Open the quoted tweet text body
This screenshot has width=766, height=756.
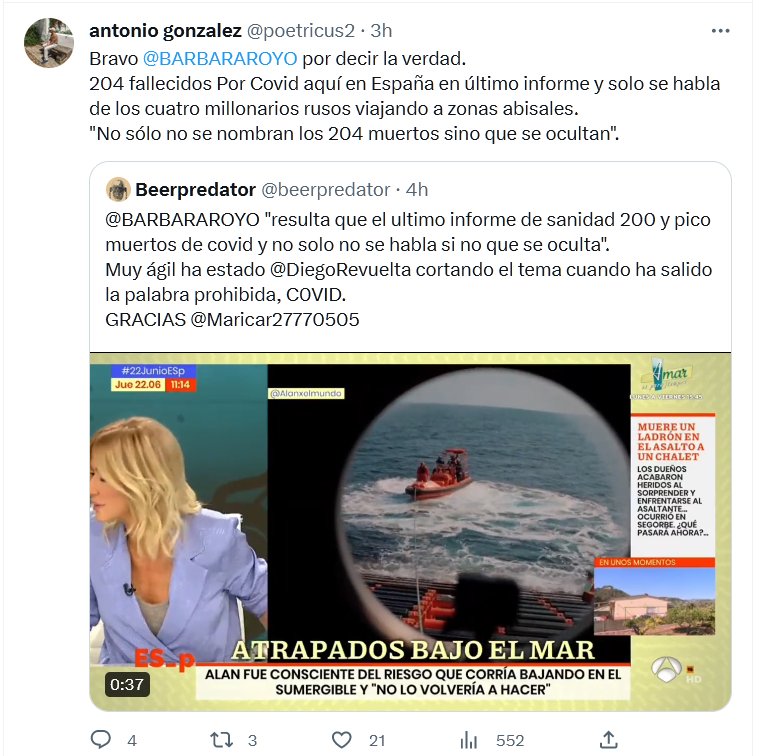click(408, 270)
